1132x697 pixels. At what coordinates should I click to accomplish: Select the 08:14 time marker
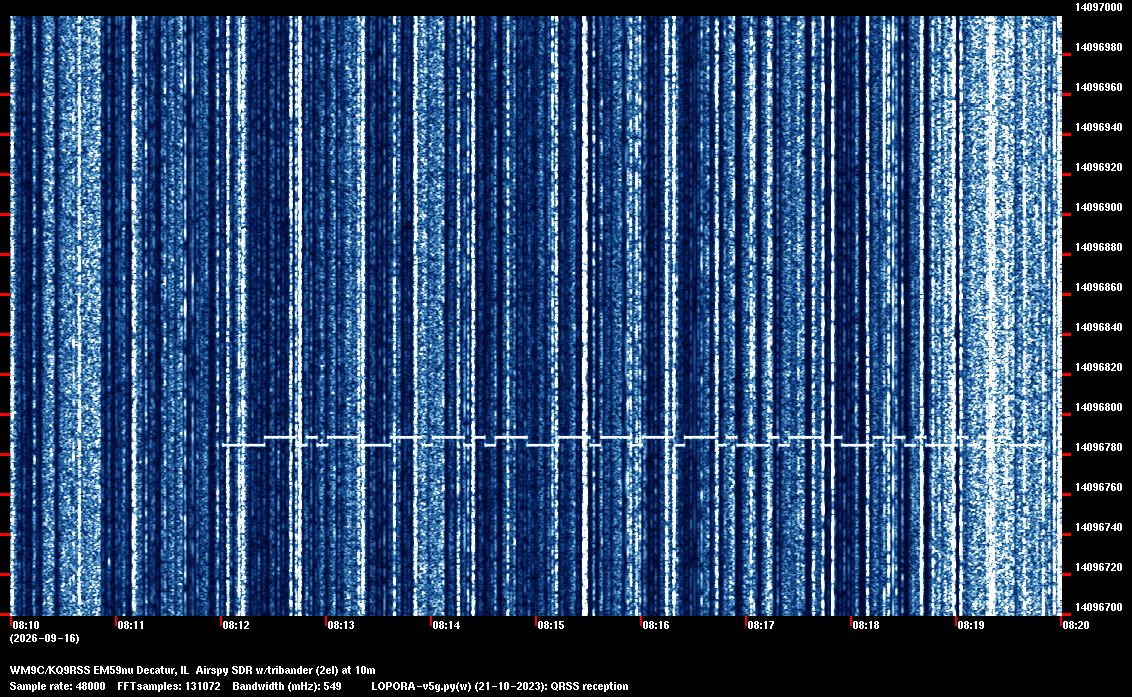(445, 625)
